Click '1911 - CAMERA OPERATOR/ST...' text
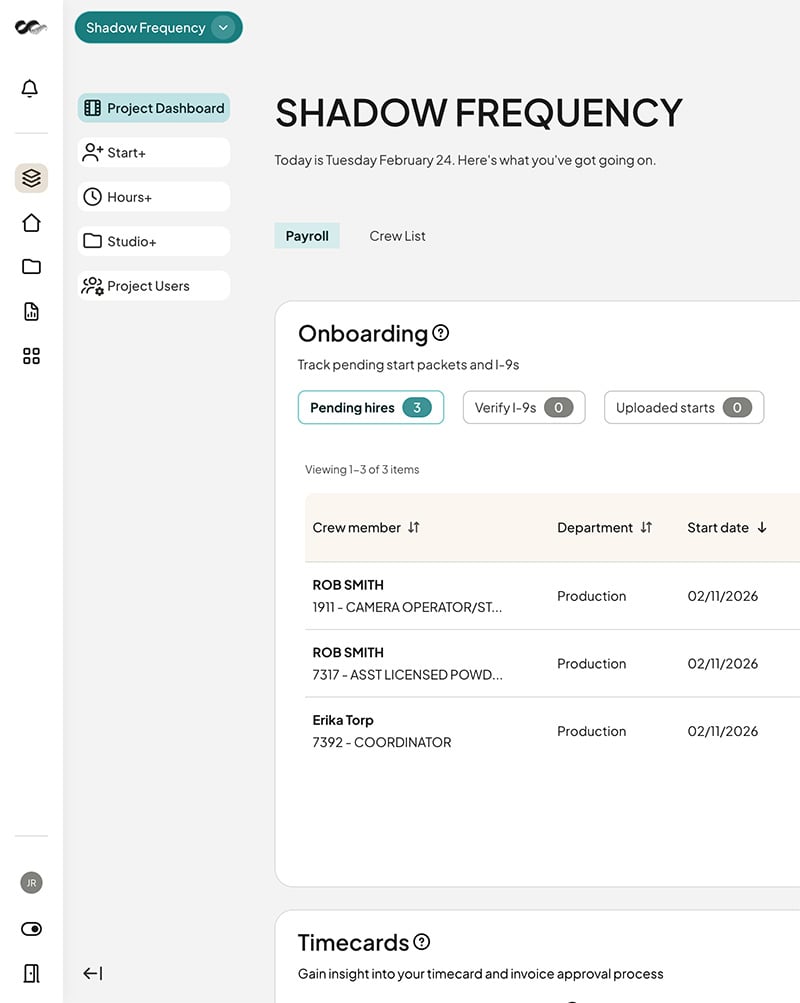Screen dimensions: 800x1003 407,607
